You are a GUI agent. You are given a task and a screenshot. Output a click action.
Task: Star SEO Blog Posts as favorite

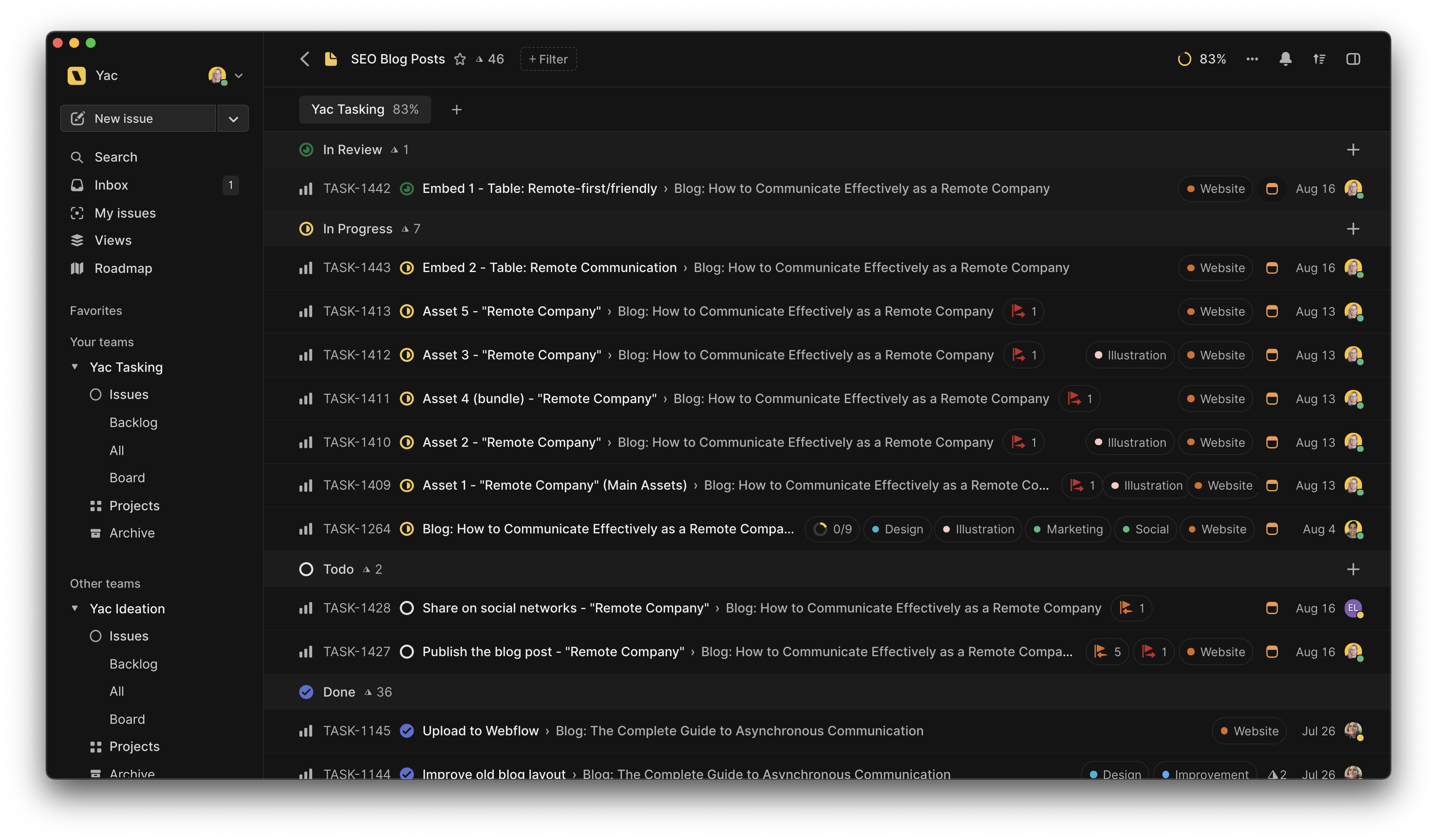[460, 59]
